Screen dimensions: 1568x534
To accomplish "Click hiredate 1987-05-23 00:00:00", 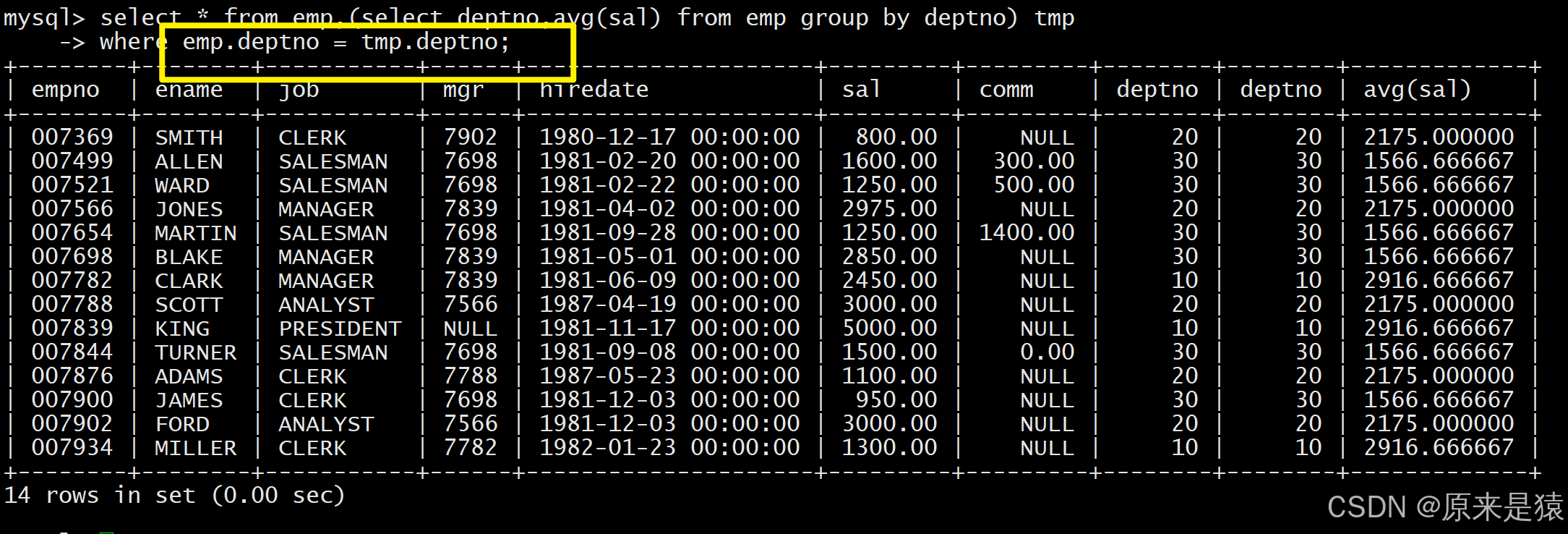I will point(669,376).
